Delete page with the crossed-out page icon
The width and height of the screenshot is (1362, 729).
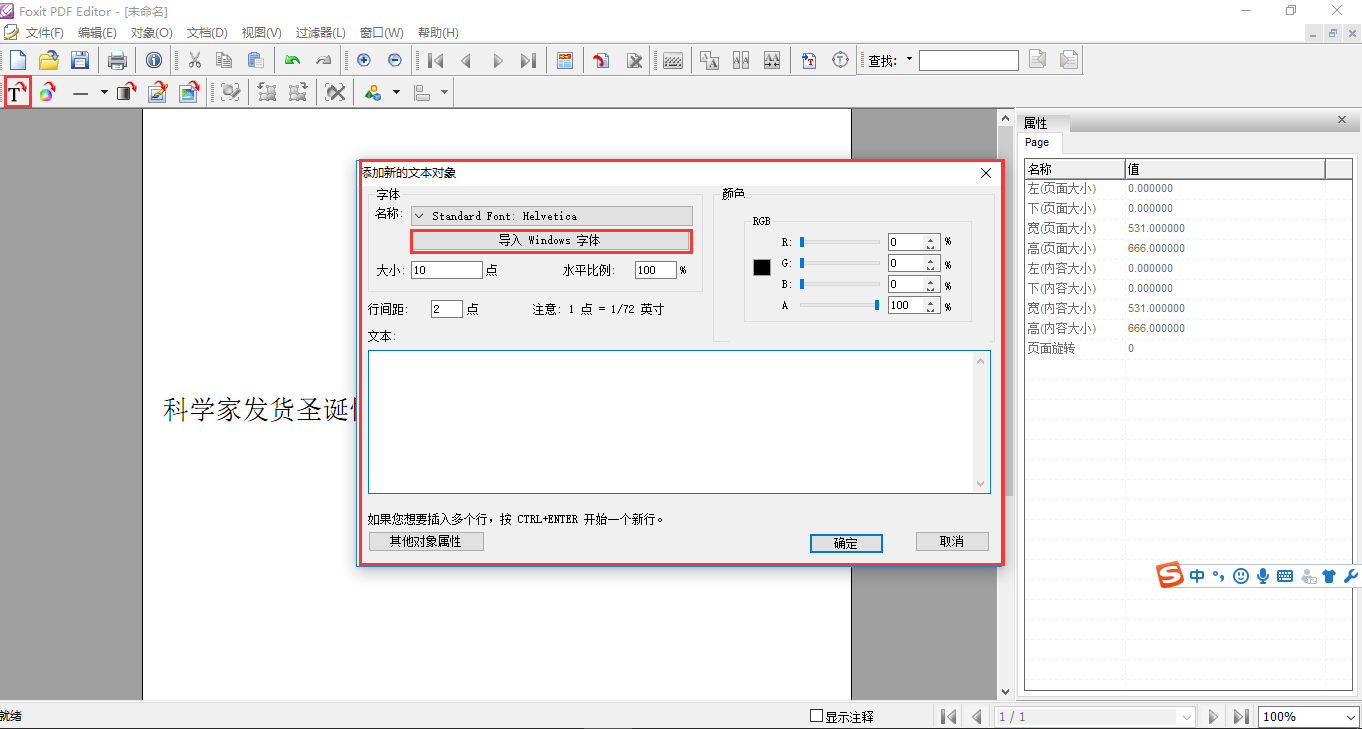pos(634,60)
